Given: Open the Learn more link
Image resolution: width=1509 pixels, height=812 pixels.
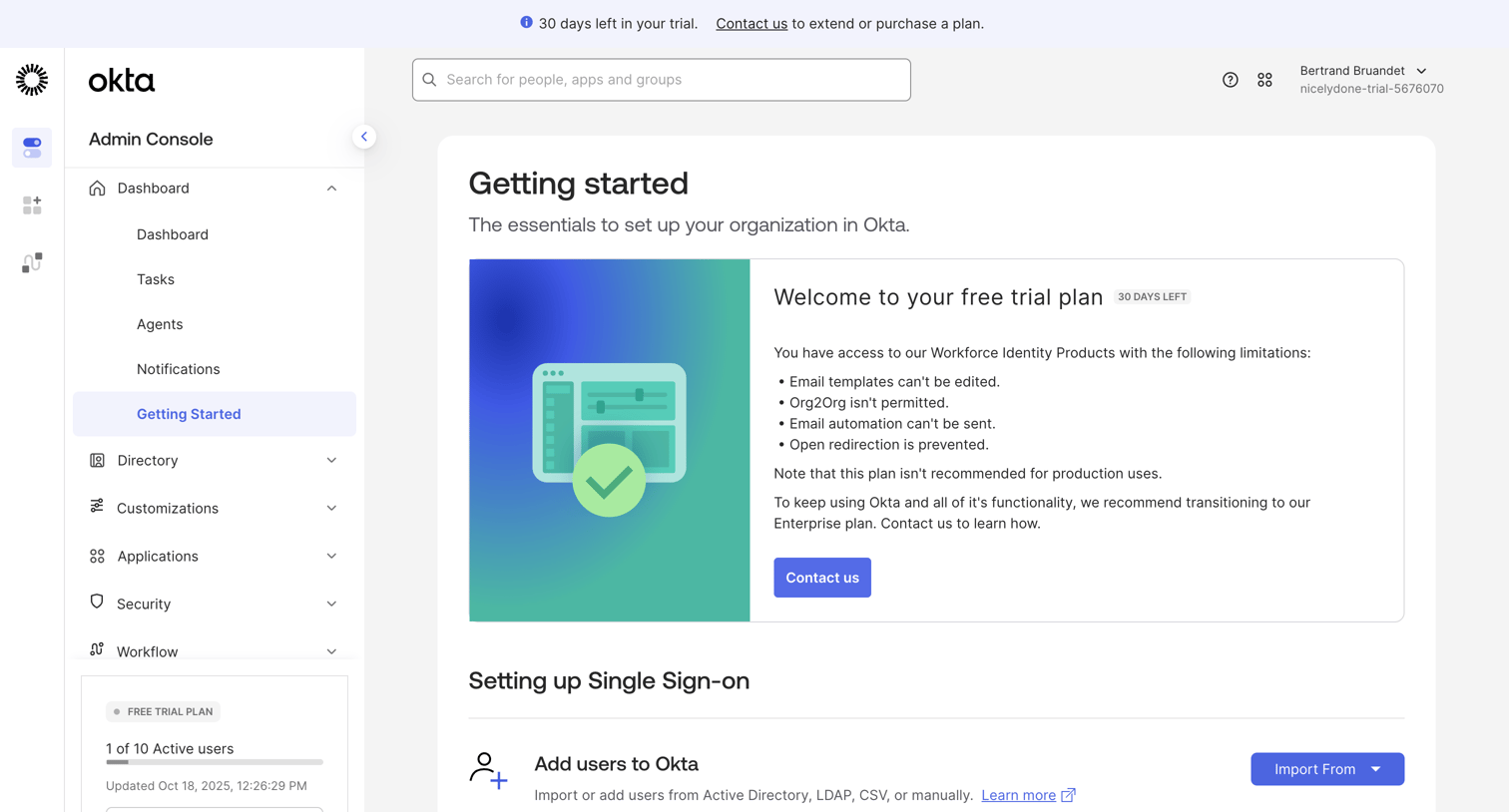Looking at the screenshot, I should pyautogui.click(x=1018, y=795).
